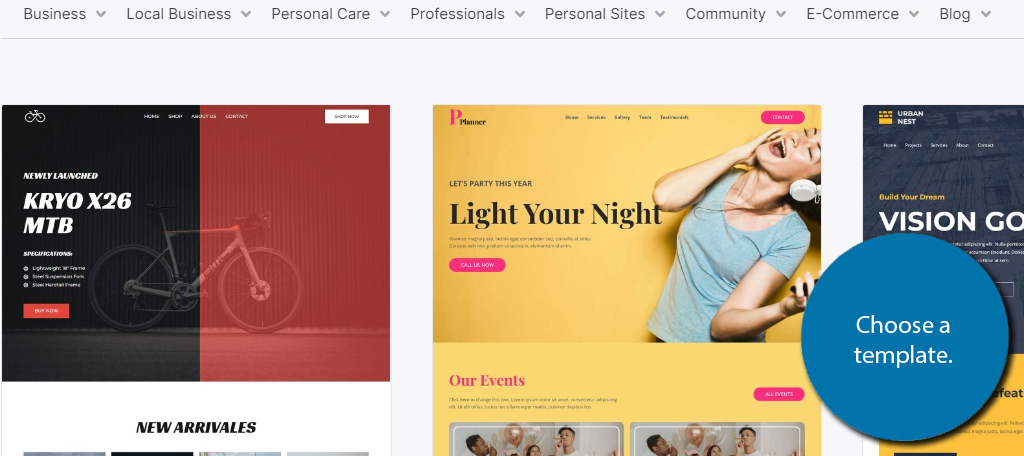Click the SHOP NOW button in bike template

tap(347, 116)
